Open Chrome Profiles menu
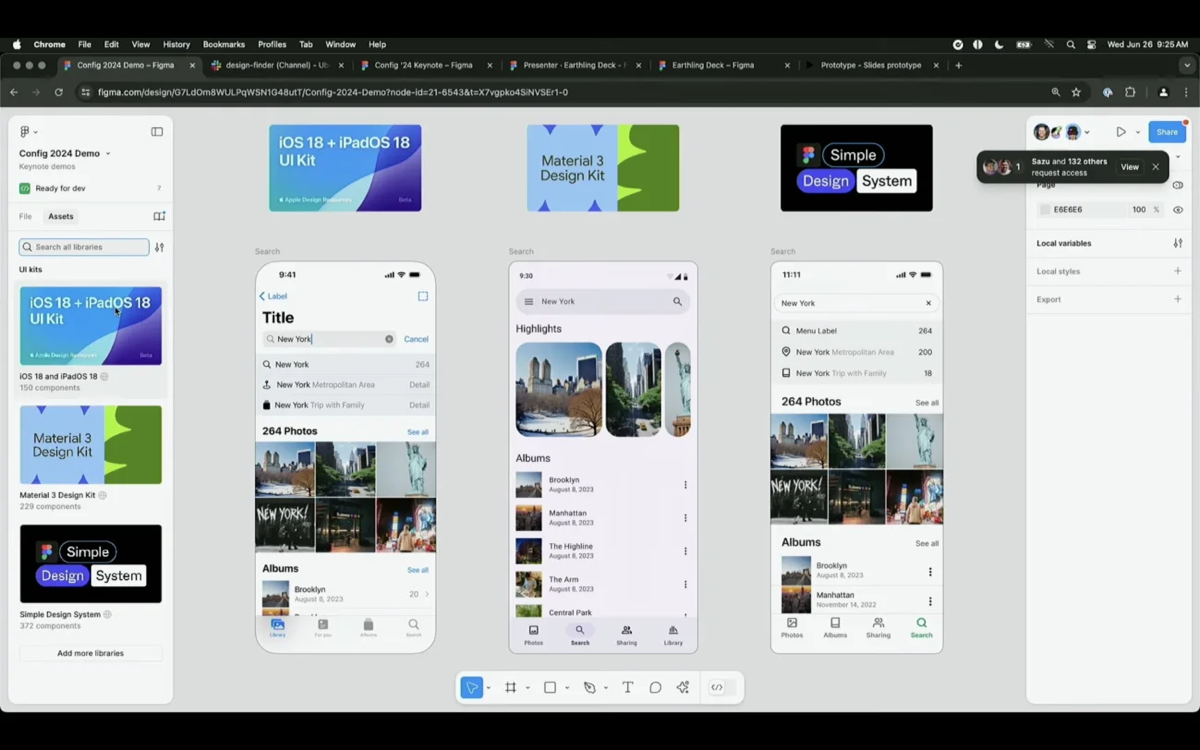The height and width of the screenshot is (750, 1200). 272,45
